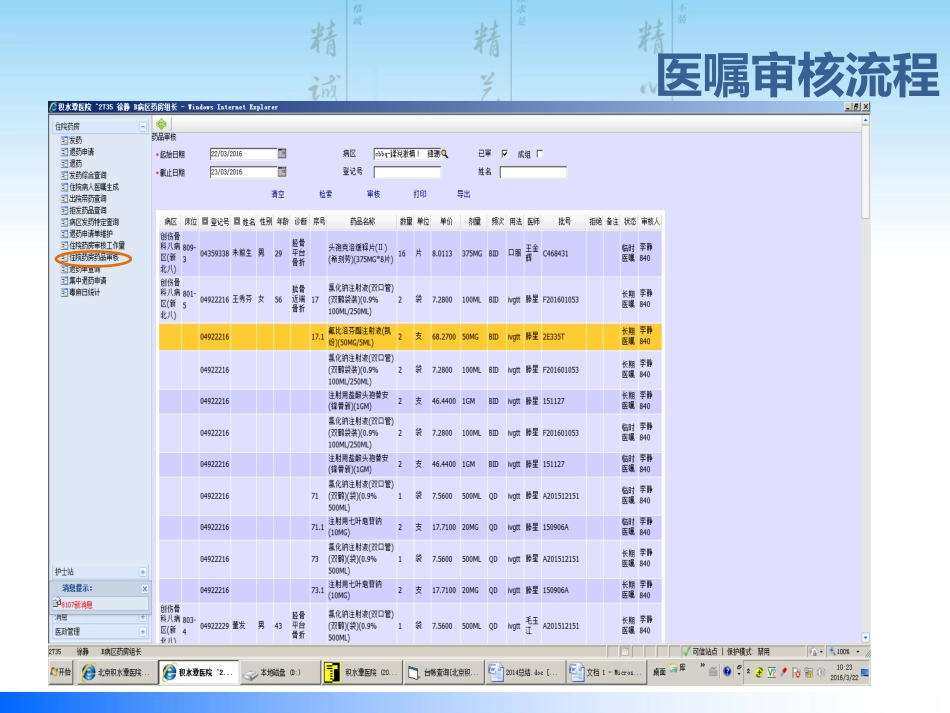Screen dimensions: 950x713
Task: Open 病区发药特定查询 in the sidebar
Action: coord(93,222)
